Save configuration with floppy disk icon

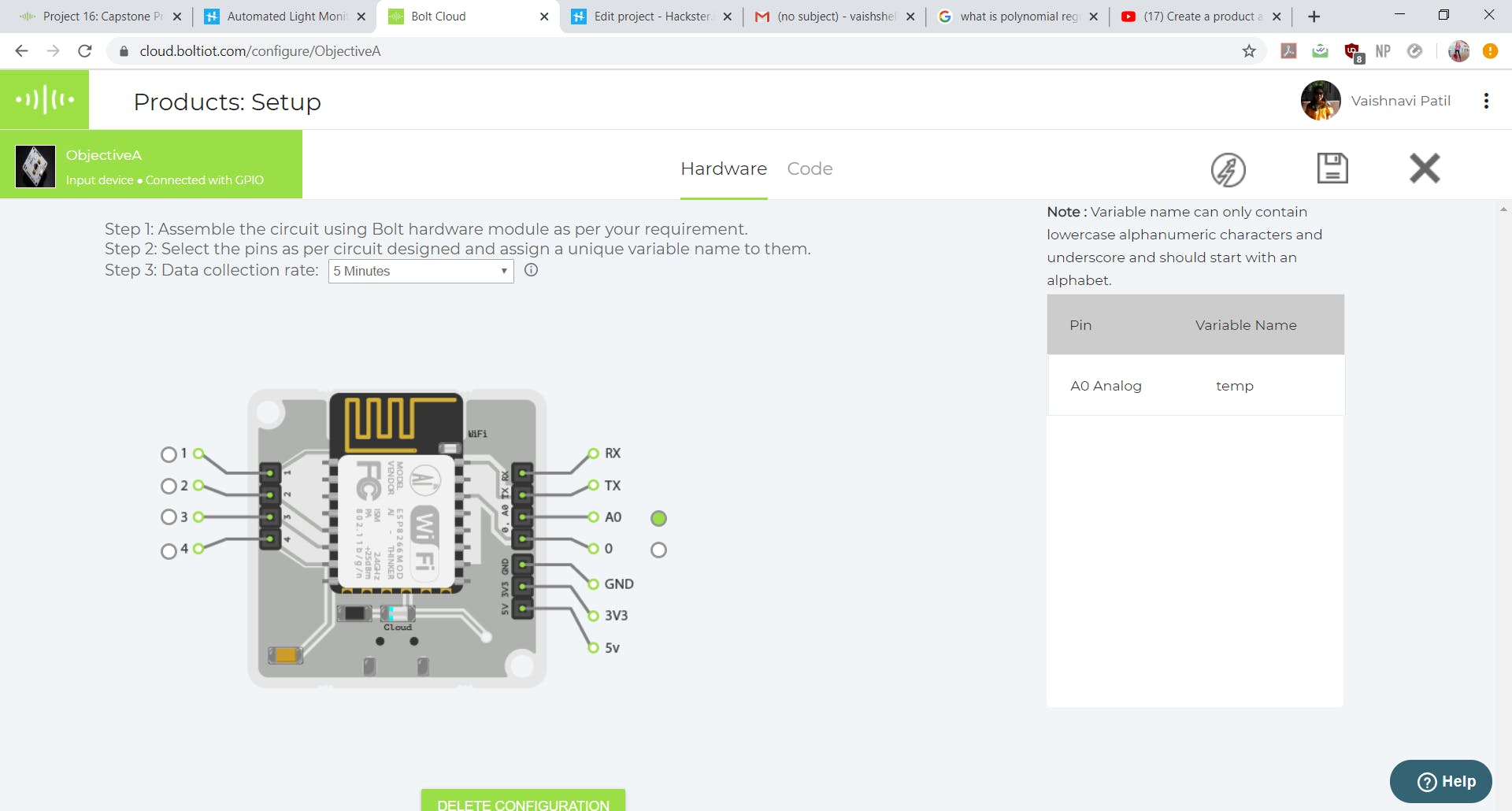[x=1332, y=168]
